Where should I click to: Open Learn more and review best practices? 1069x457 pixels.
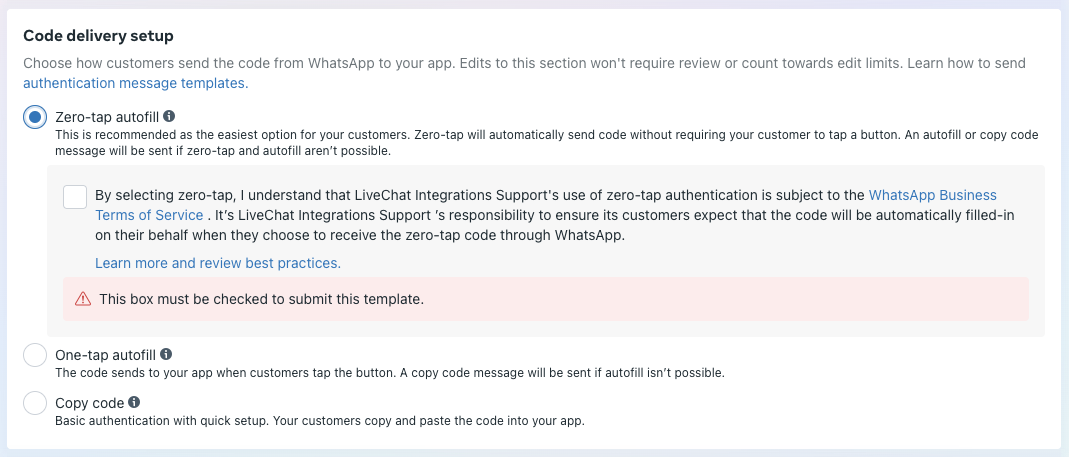click(x=218, y=263)
